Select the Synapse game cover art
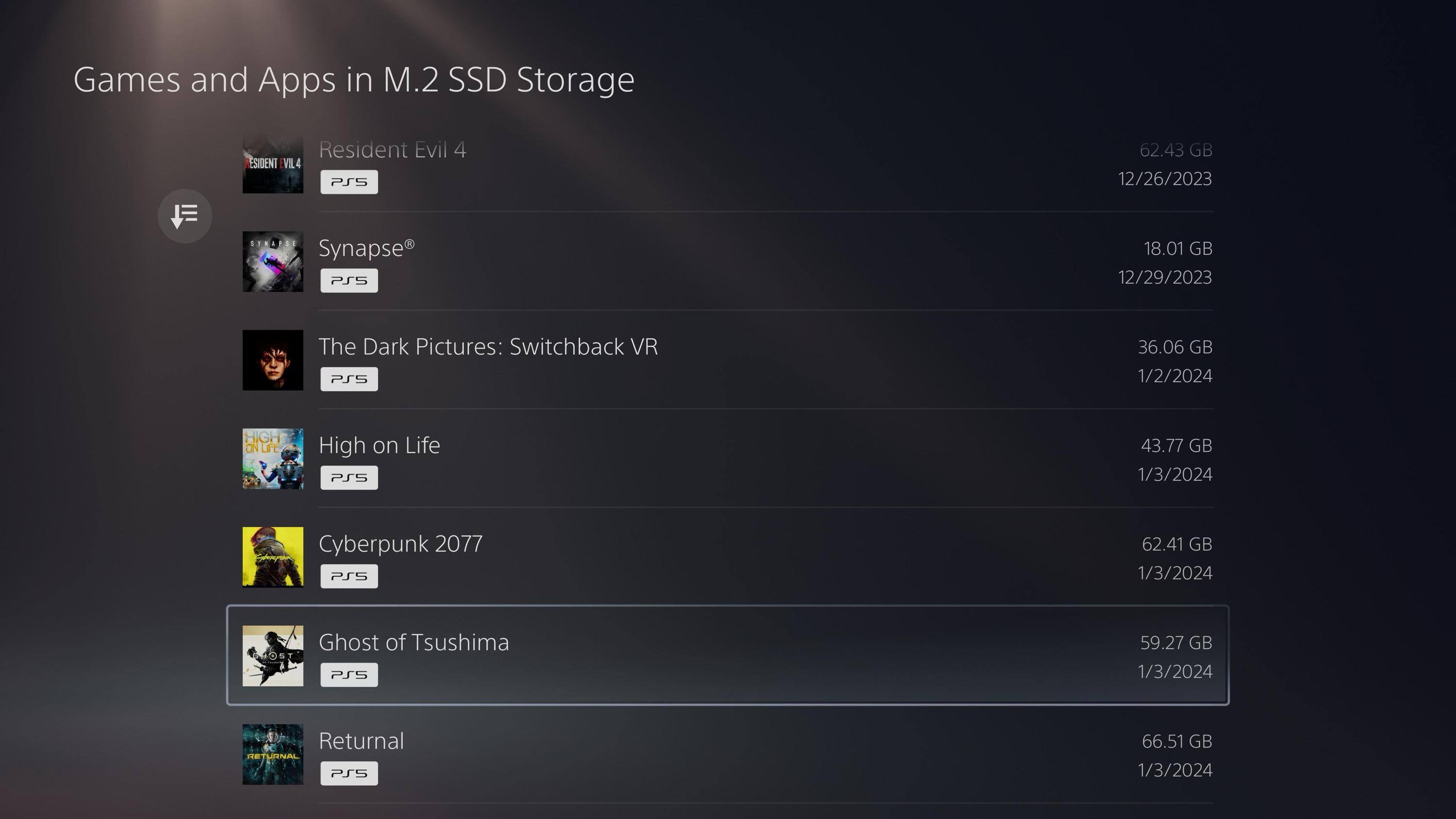 pos(273,262)
